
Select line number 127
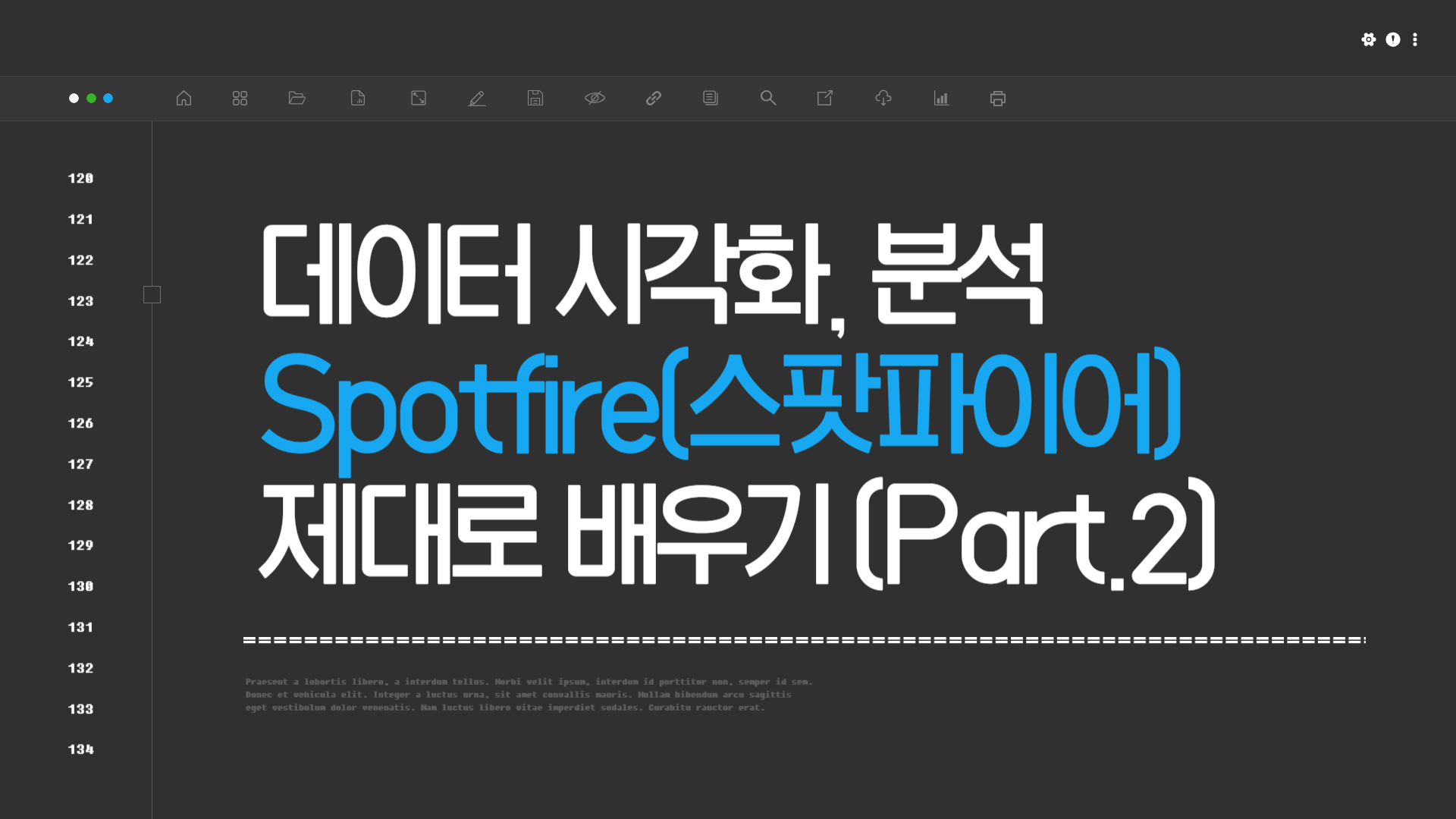click(x=81, y=464)
